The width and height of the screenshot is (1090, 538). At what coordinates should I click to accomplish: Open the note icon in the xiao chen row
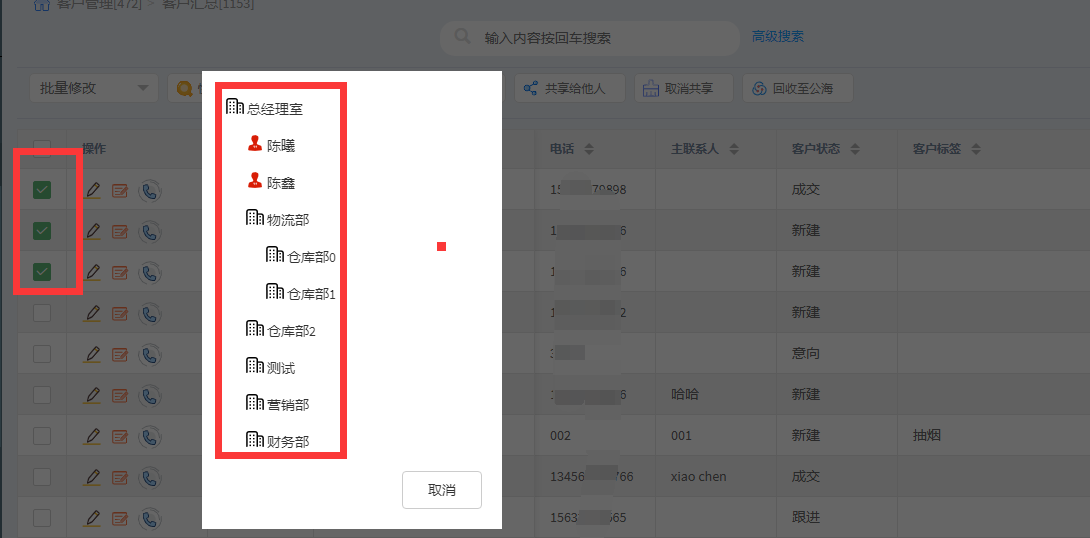[x=120, y=478]
